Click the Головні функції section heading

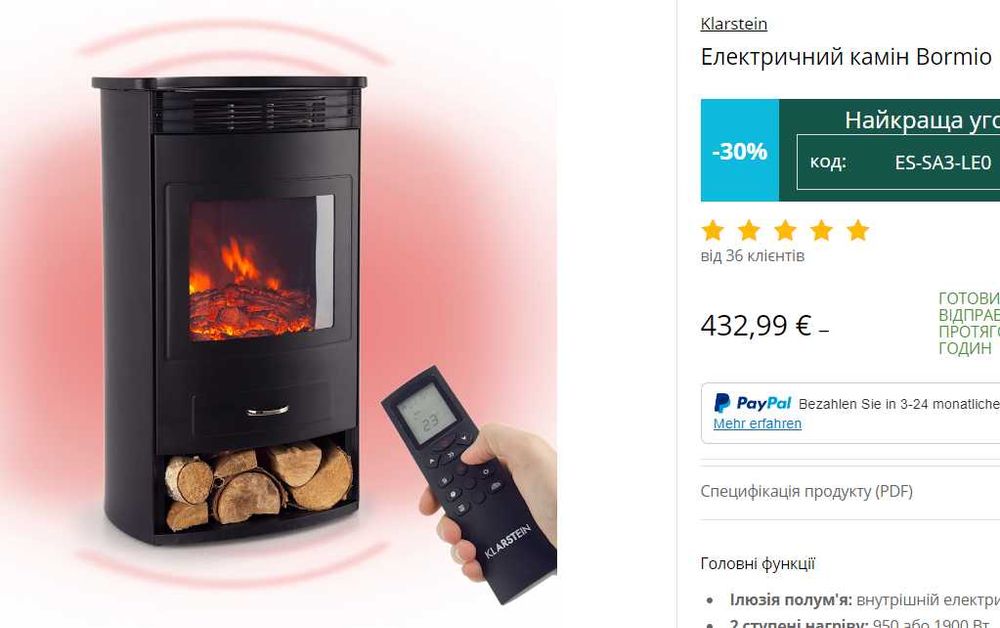(x=758, y=564)
